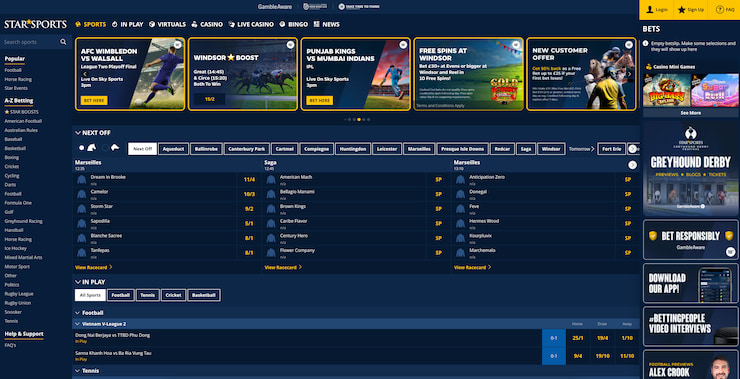Screen dimensions: 740x379
Task: Collapse the Vietnam V-League 2 group
Action: 77,324
